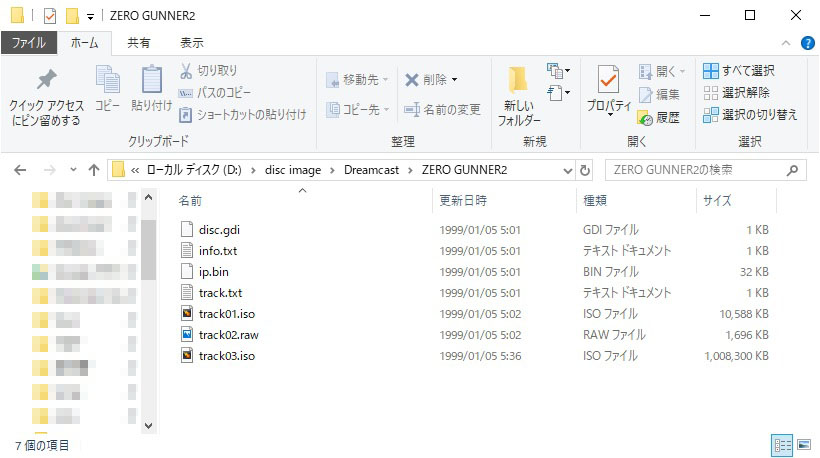Click disc image in address path

point(293,170)
